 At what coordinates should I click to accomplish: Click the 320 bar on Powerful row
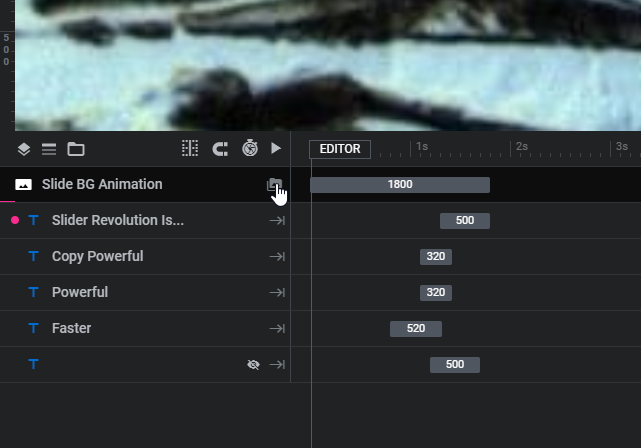click(436, 293)
